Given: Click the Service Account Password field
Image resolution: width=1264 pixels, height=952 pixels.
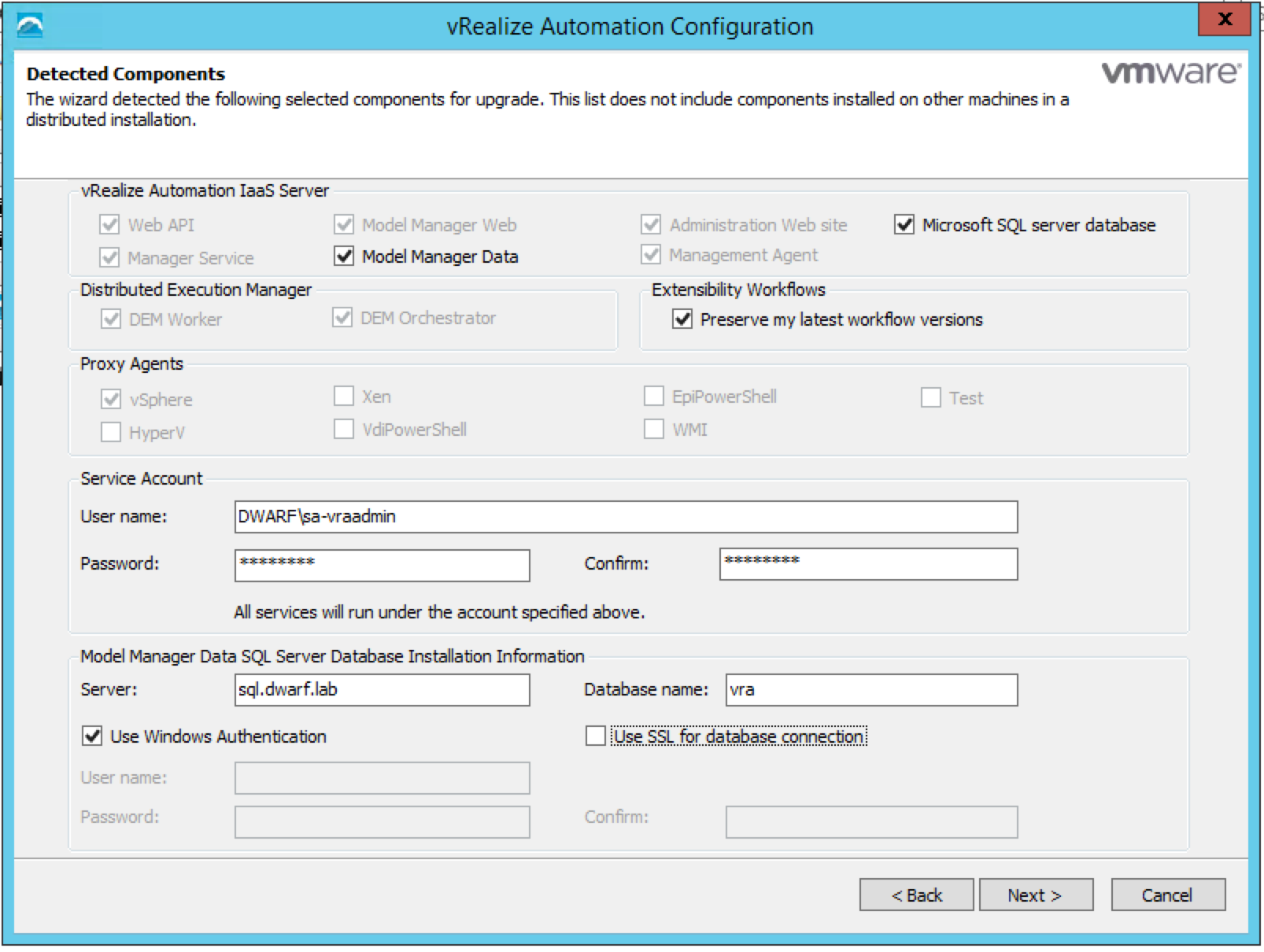Looking at the screenshot, I should [x=382, y=565].
